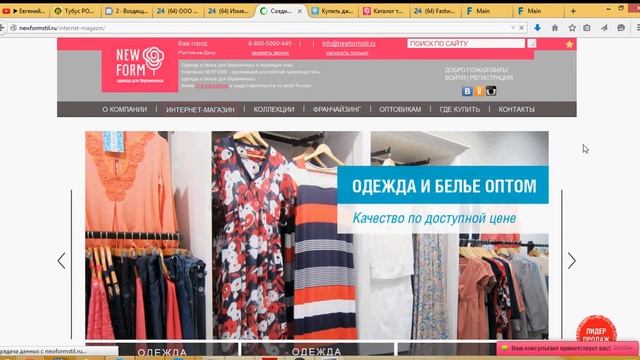The height and width of the screenshot is (360, 640).
Task: Go to browser home page icon
Action: pyautogui.click(x=555, y=28)
